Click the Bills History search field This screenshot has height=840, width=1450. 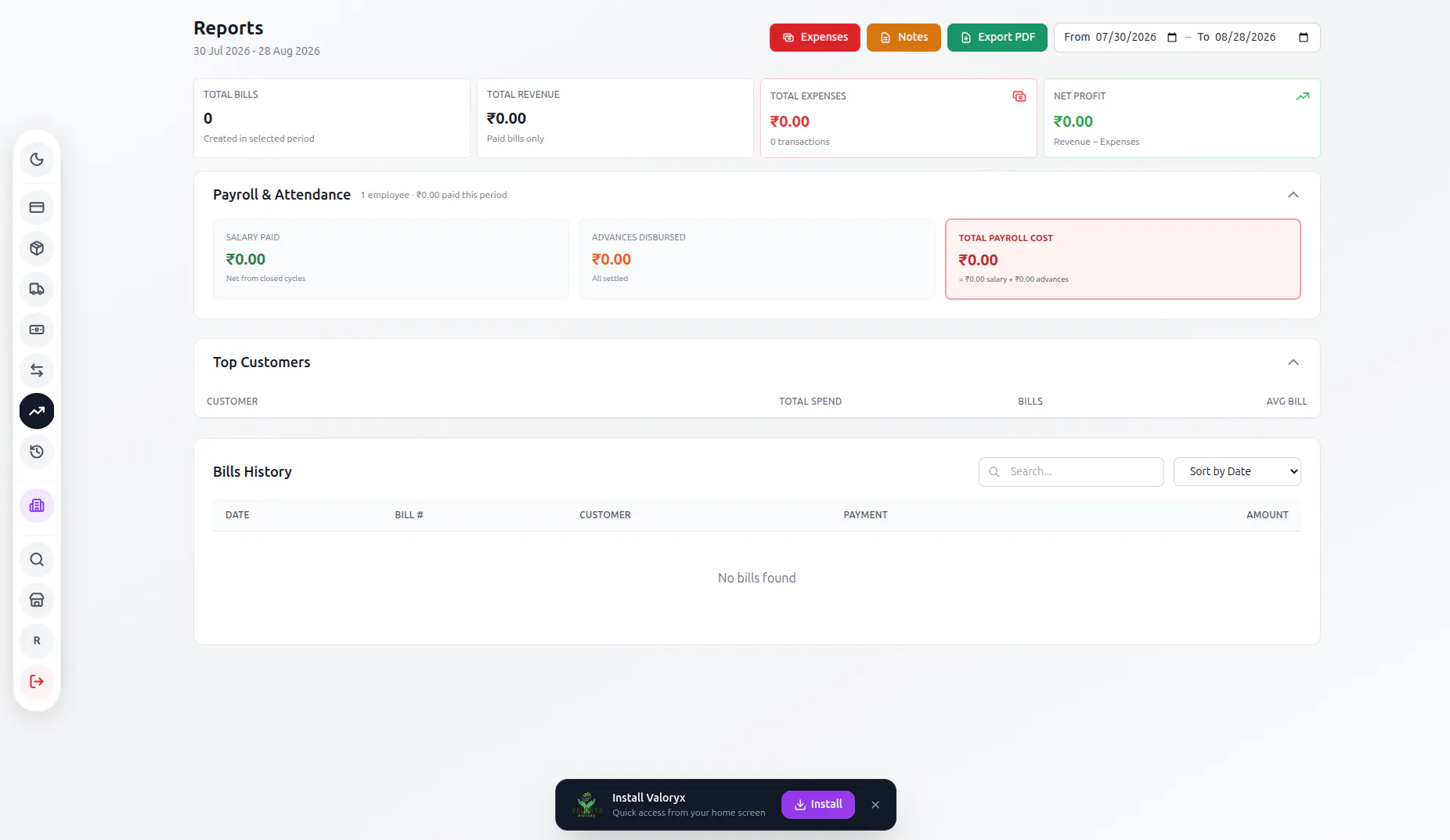pyautogui.click(x=1071, y=471)
